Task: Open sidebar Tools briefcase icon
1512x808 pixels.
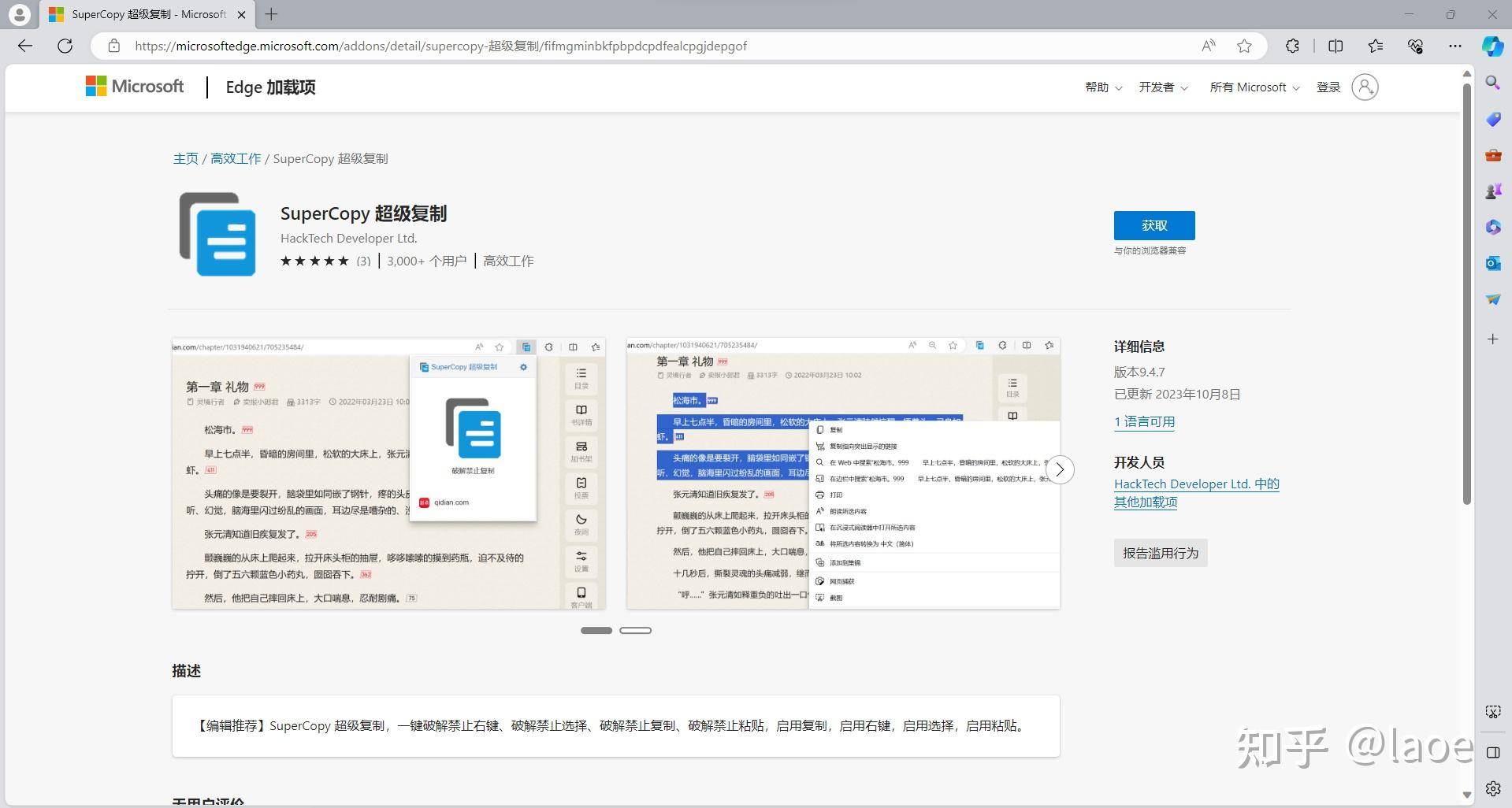Action: 1493,155
